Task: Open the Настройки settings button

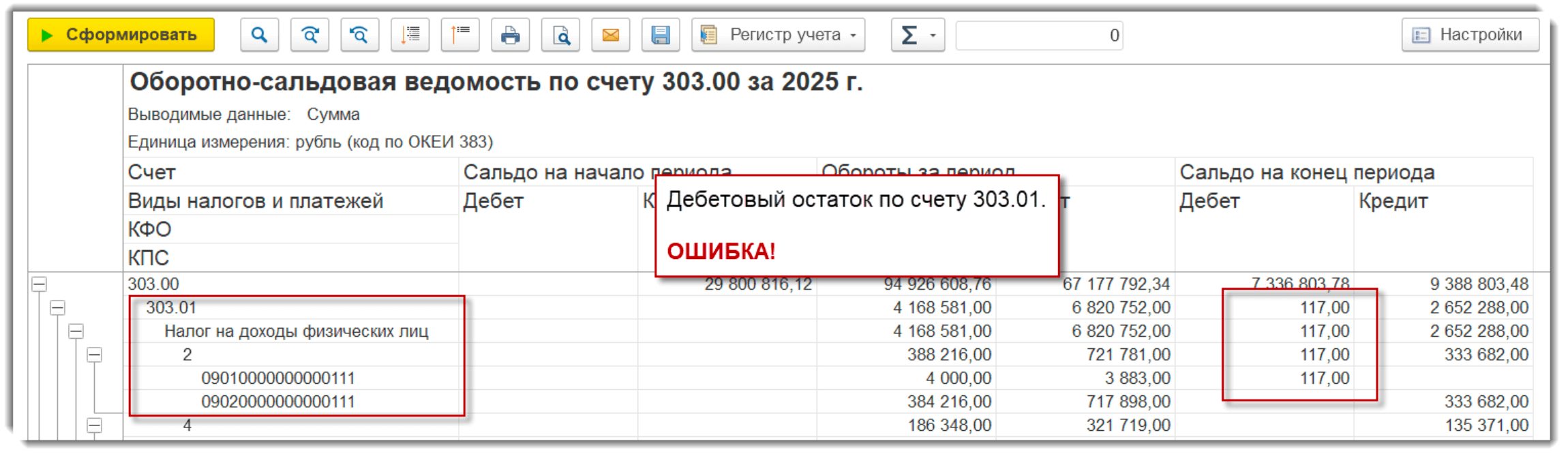Action: 1470,35
